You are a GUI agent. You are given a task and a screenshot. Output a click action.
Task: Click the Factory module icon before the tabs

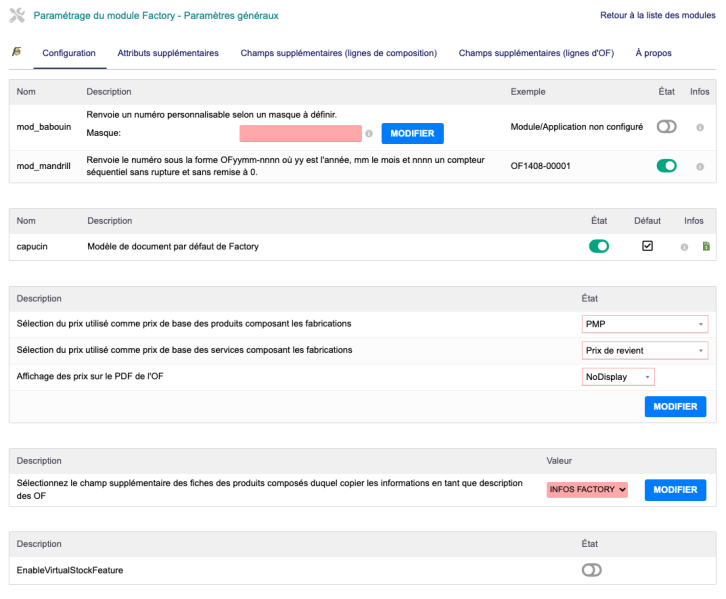[x=16, y=52]
